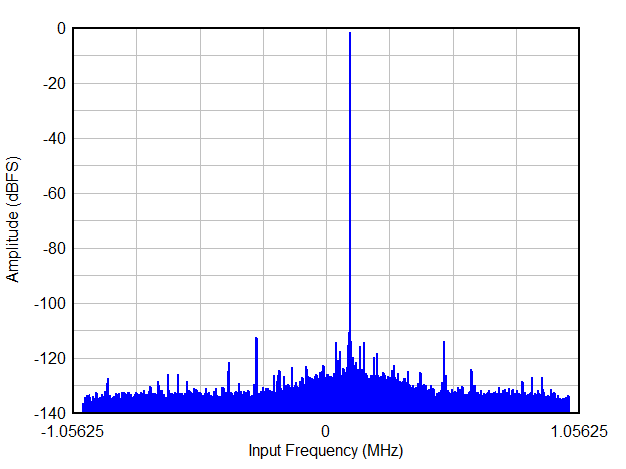The image size is (626, 469).
Task: Select the -40 y-axis tick label
Action: pos(54,139)
